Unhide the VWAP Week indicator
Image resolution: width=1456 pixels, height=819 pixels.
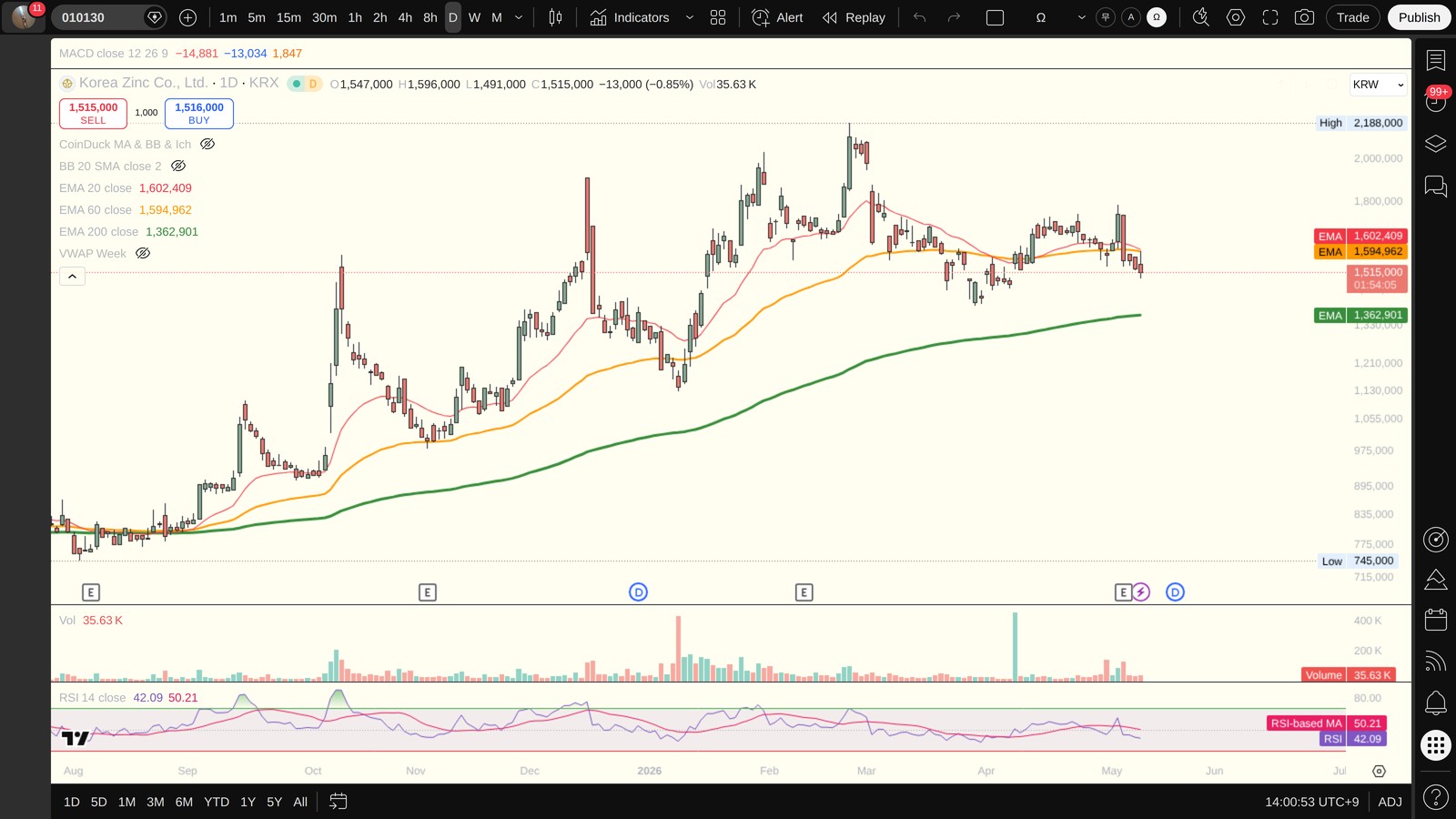coord(143,253)
